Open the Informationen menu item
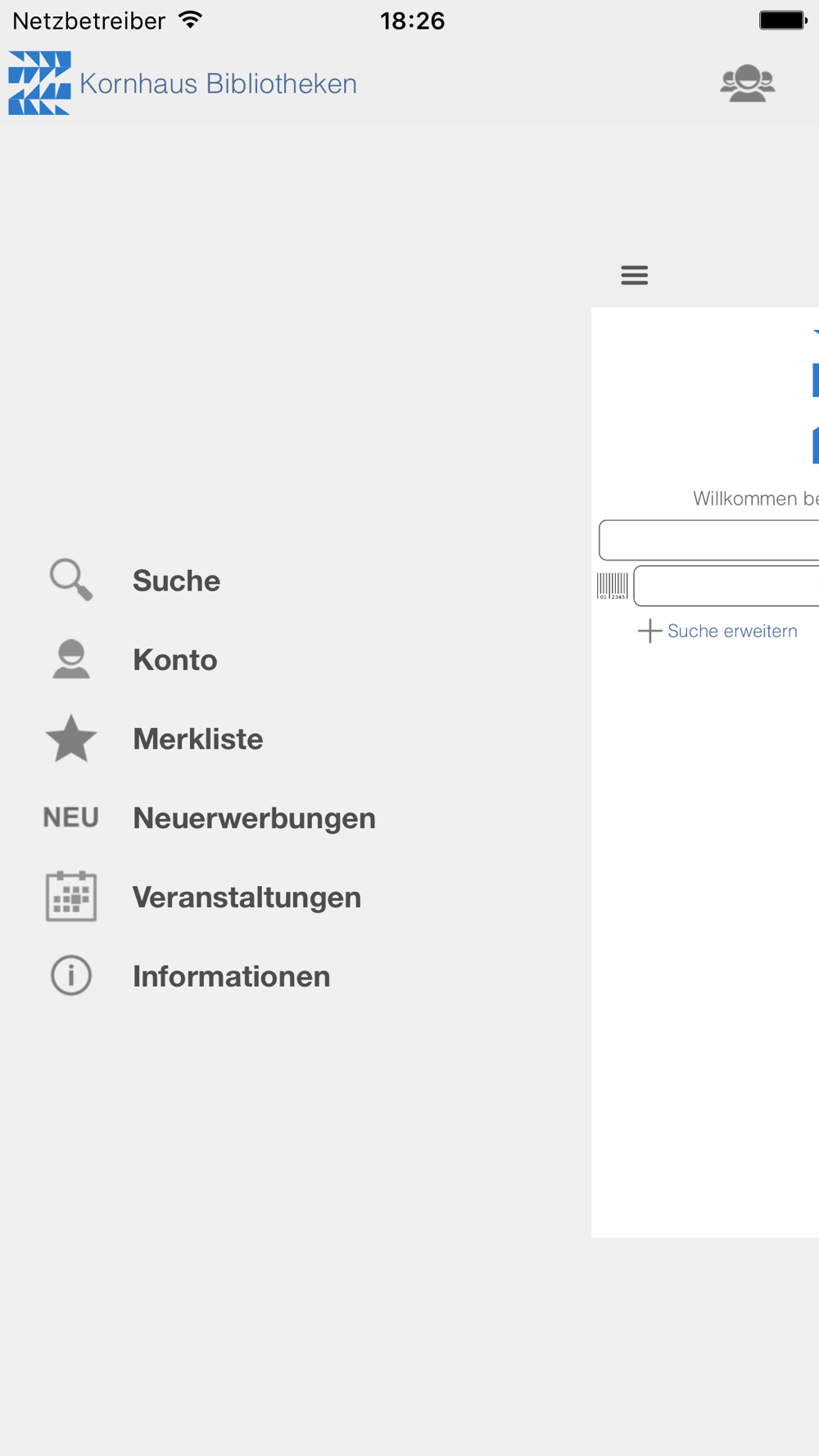 tap(231, 976)
